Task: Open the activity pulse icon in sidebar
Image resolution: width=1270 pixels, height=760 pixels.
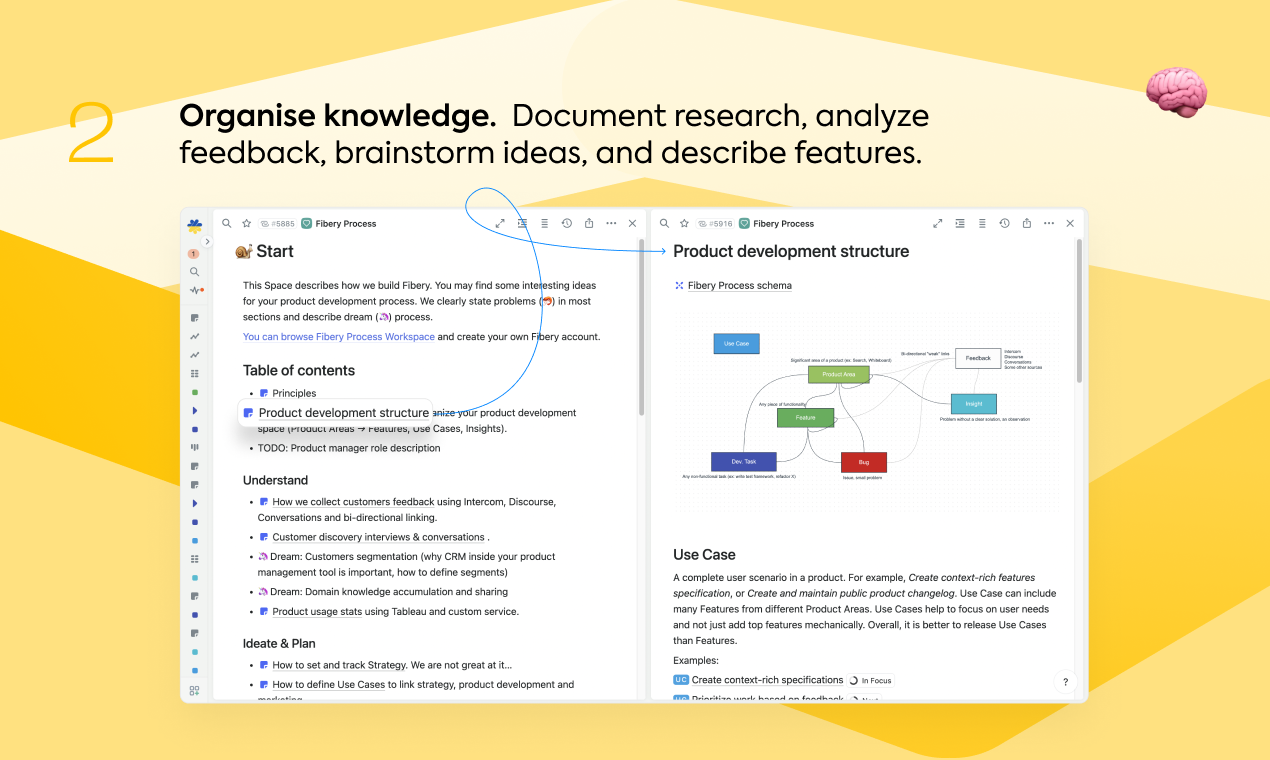Action: 195,290
